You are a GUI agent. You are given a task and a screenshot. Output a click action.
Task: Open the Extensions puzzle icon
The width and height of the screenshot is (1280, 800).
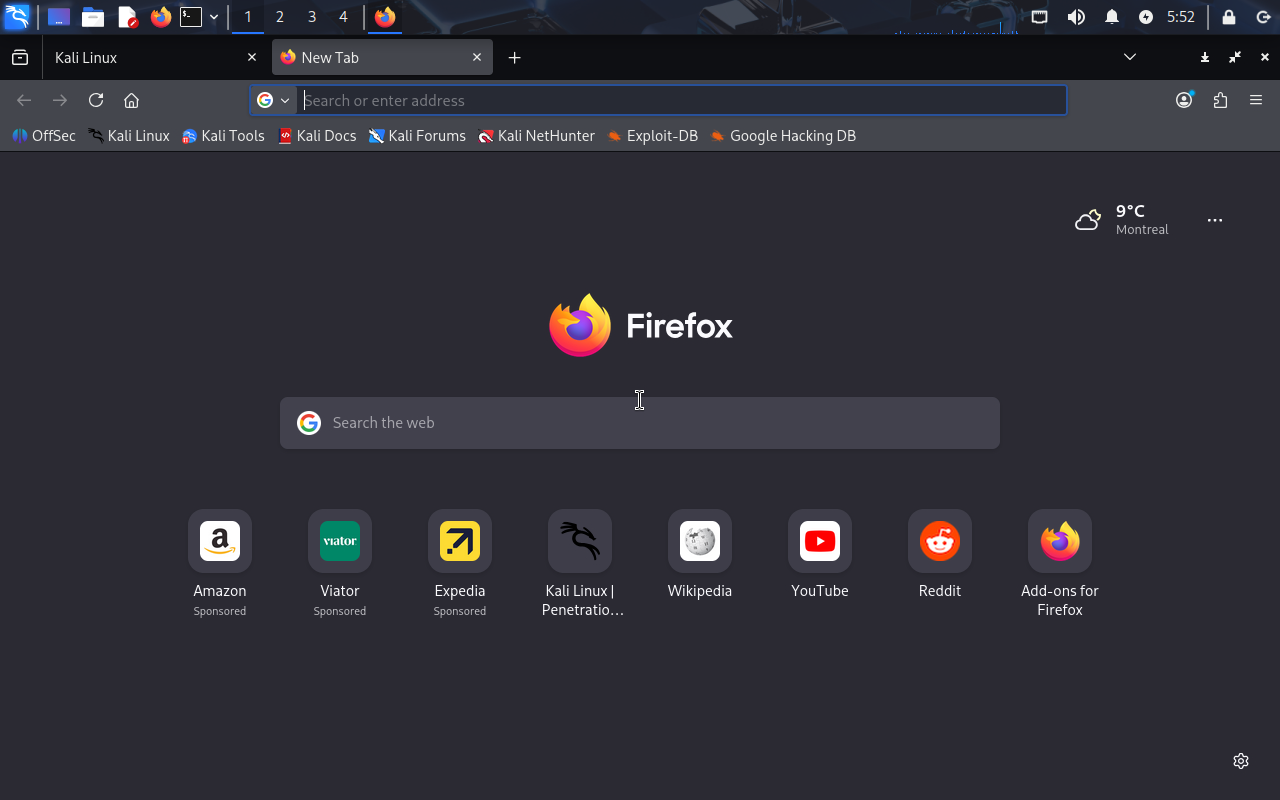point(1220,100)
